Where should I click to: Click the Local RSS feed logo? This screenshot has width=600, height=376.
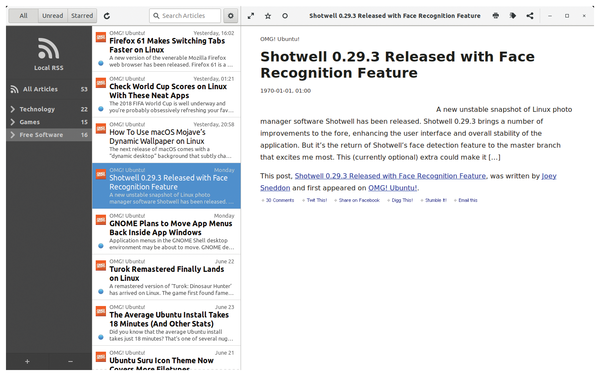point(49,49)
